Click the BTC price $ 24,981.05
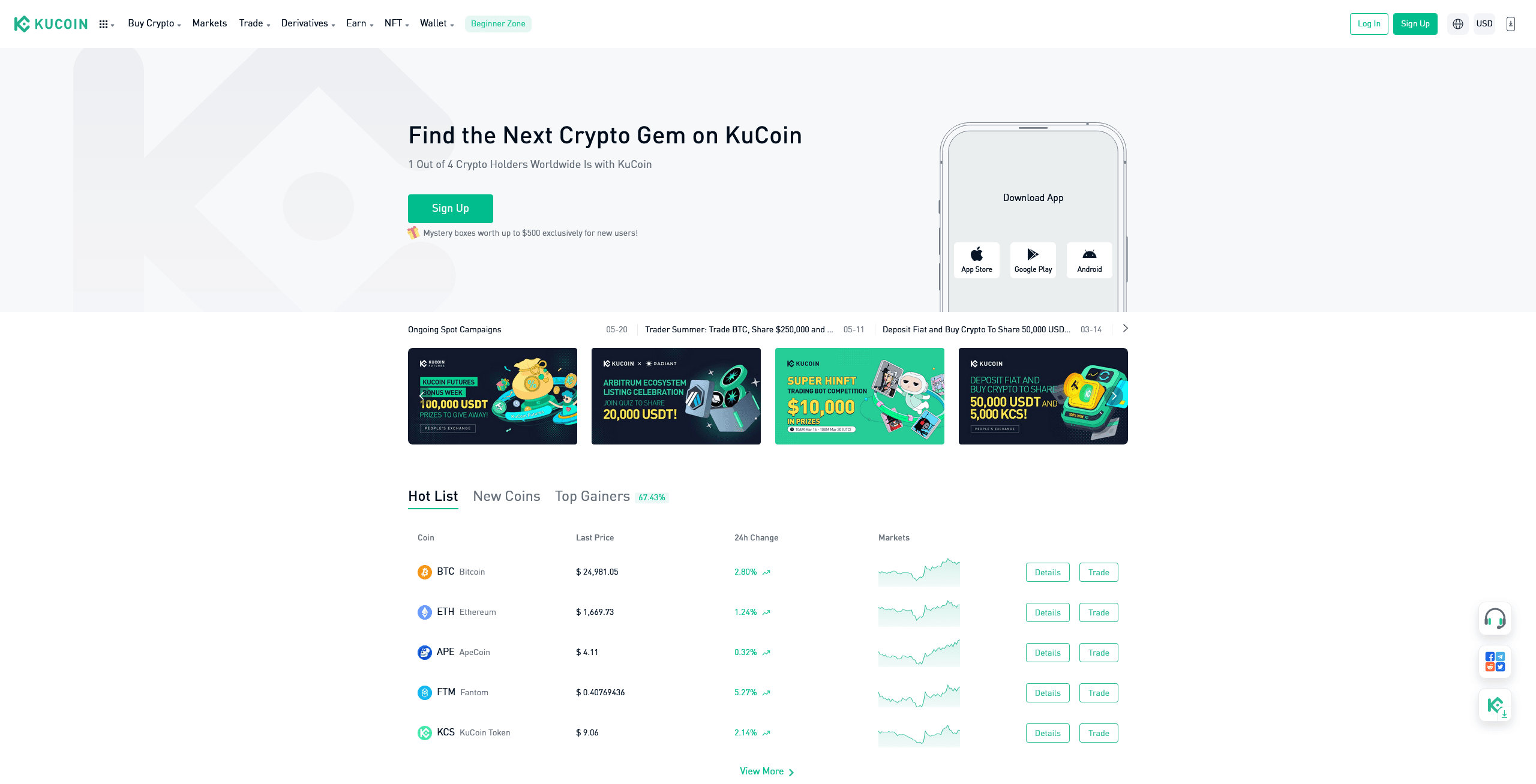The image size is (1536, 784). tap(597, 572)
